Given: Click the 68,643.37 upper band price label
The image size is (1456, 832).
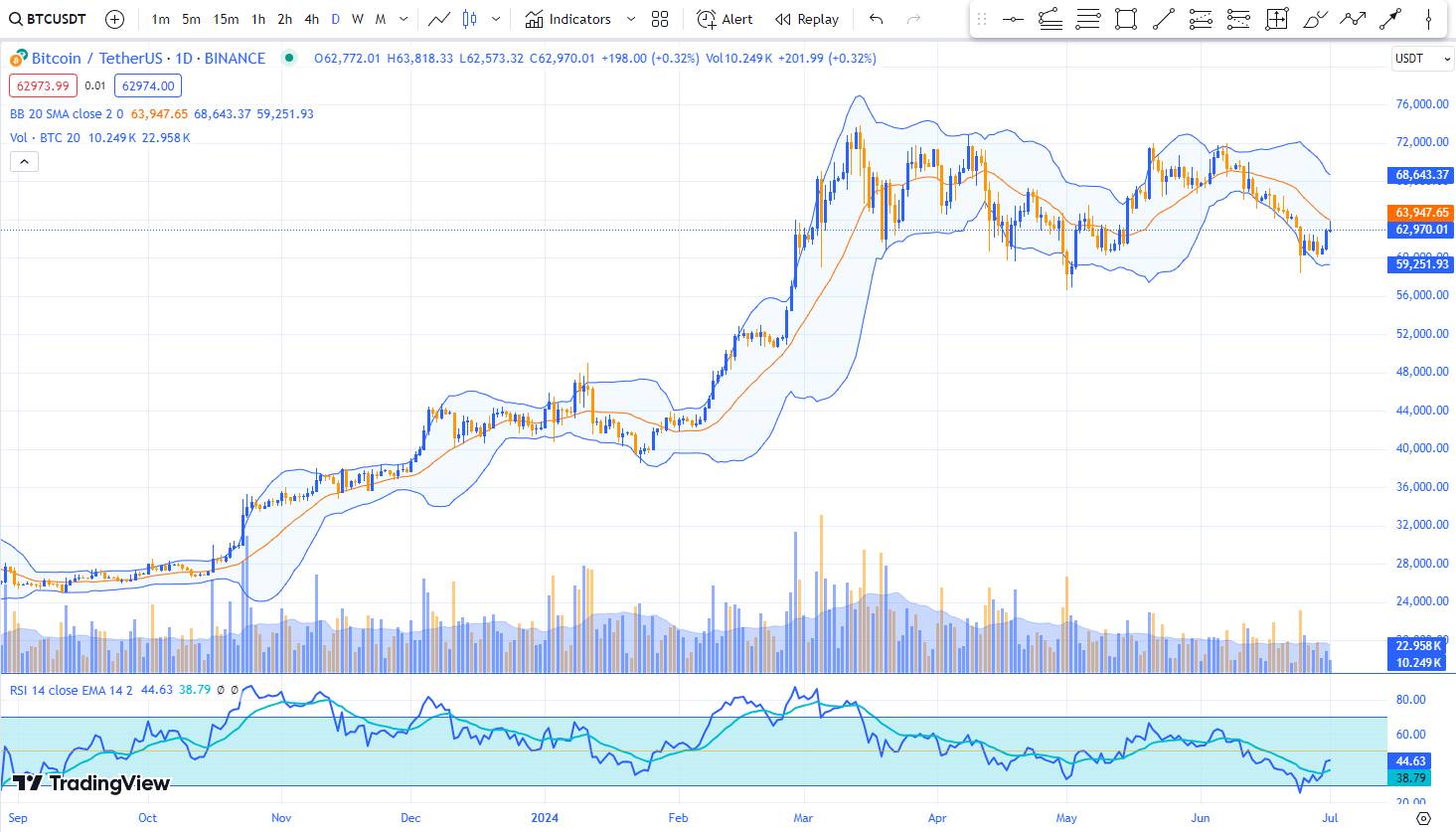Looking at the screenshot, I should pyautogui.click(x=1422, y=175).
